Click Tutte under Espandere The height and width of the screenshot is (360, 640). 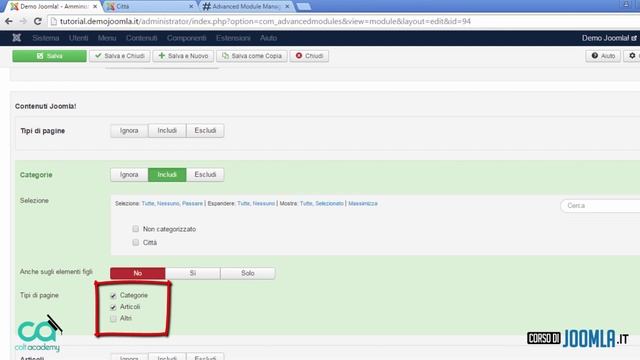tap(243, 203)
